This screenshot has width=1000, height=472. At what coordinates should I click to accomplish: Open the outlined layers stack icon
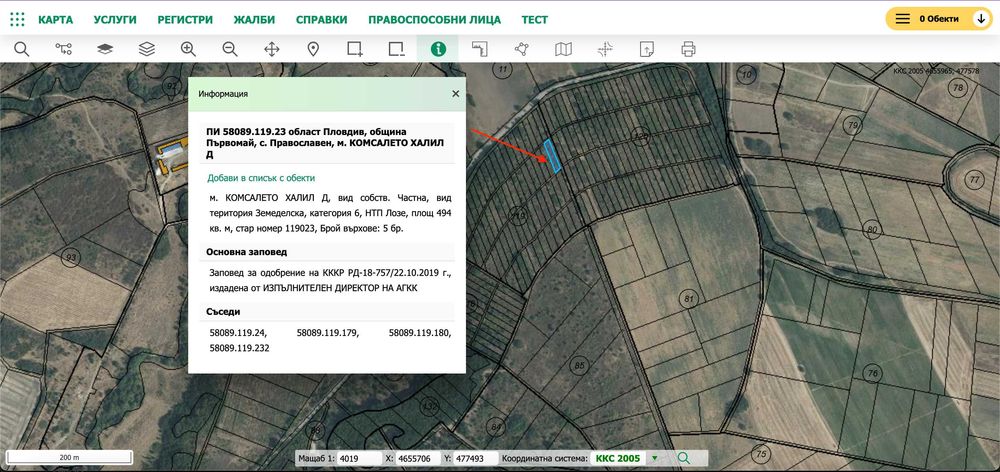click(147, 49)
